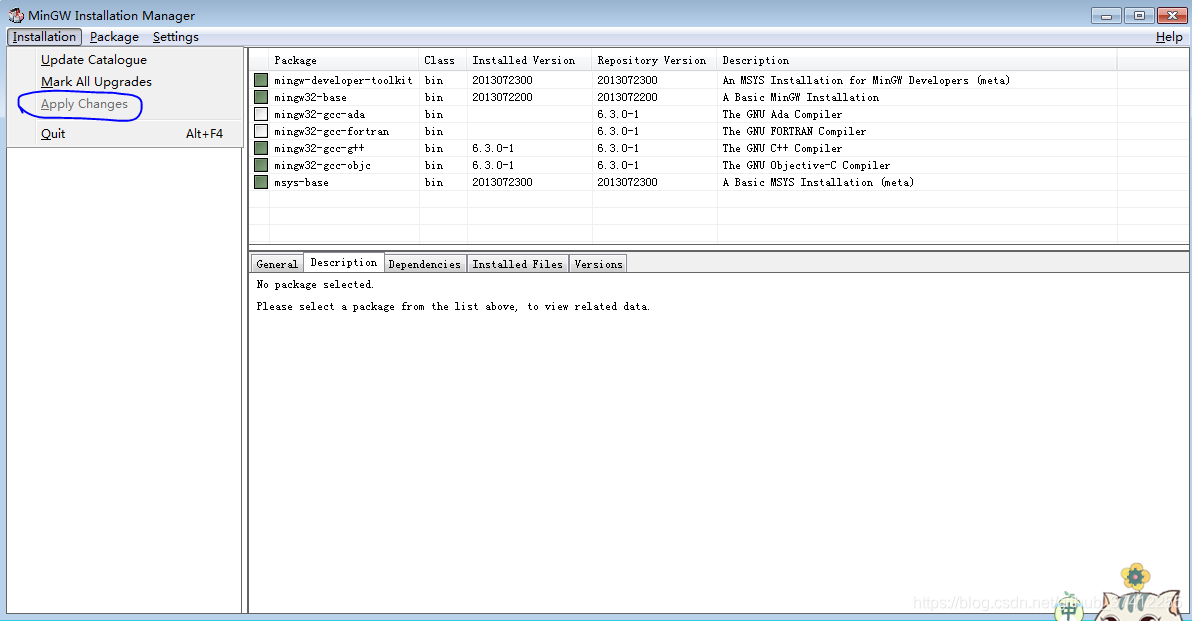Image resolution: width=1192 pixels, height=621 pixels.
Task: Click the Installed Version column header
Action: pos(529,60)
